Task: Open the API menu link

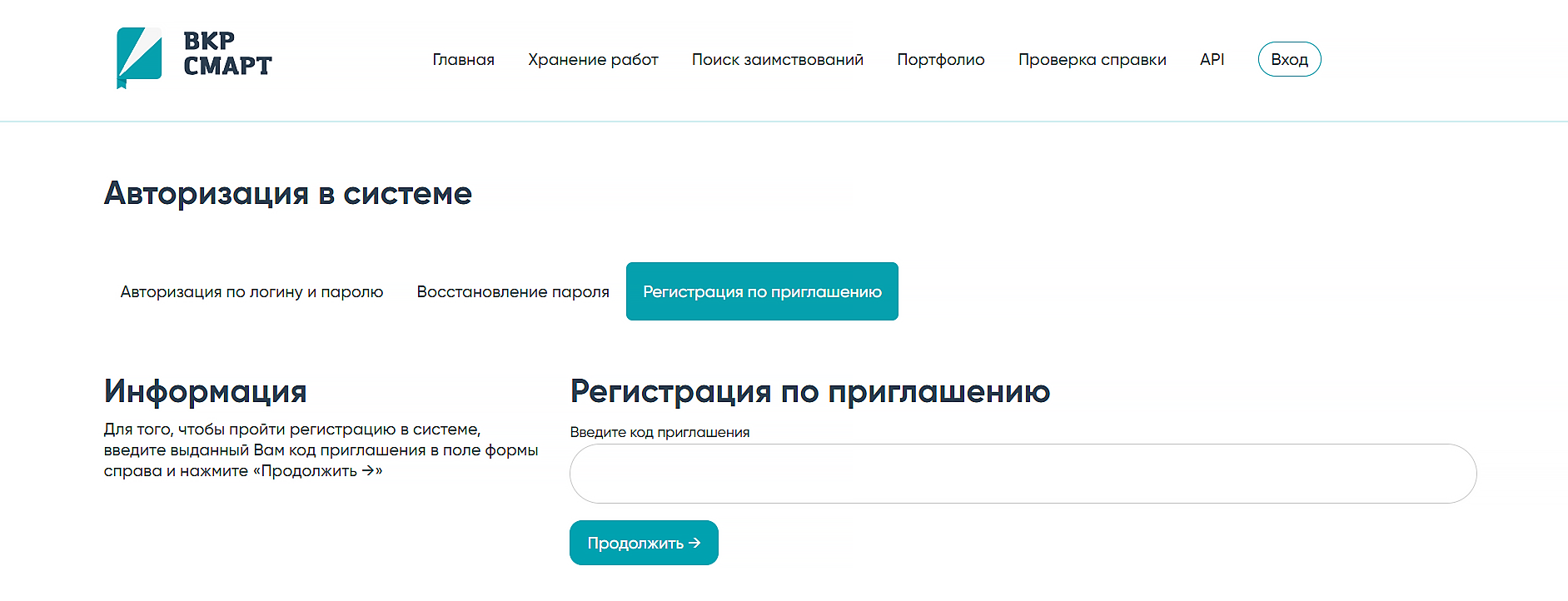Action: coord(1212,60)
